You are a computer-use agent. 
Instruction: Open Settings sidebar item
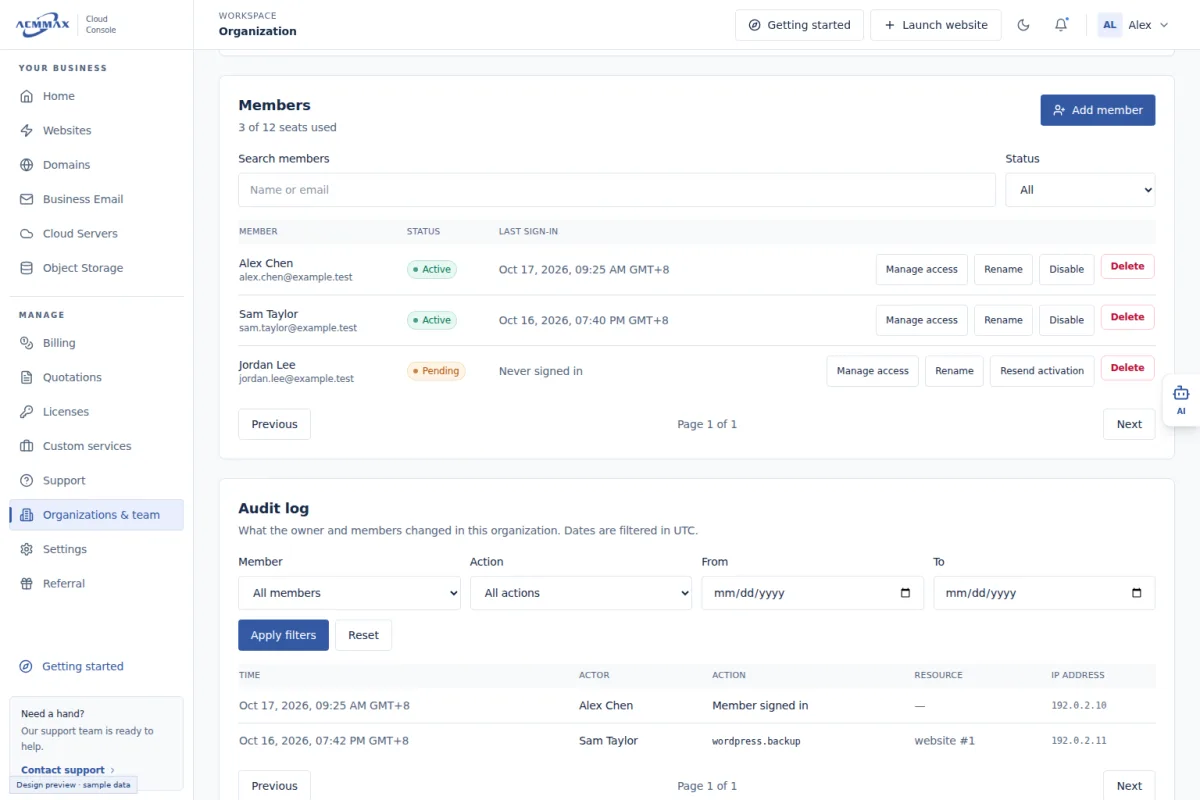point(96,549)
